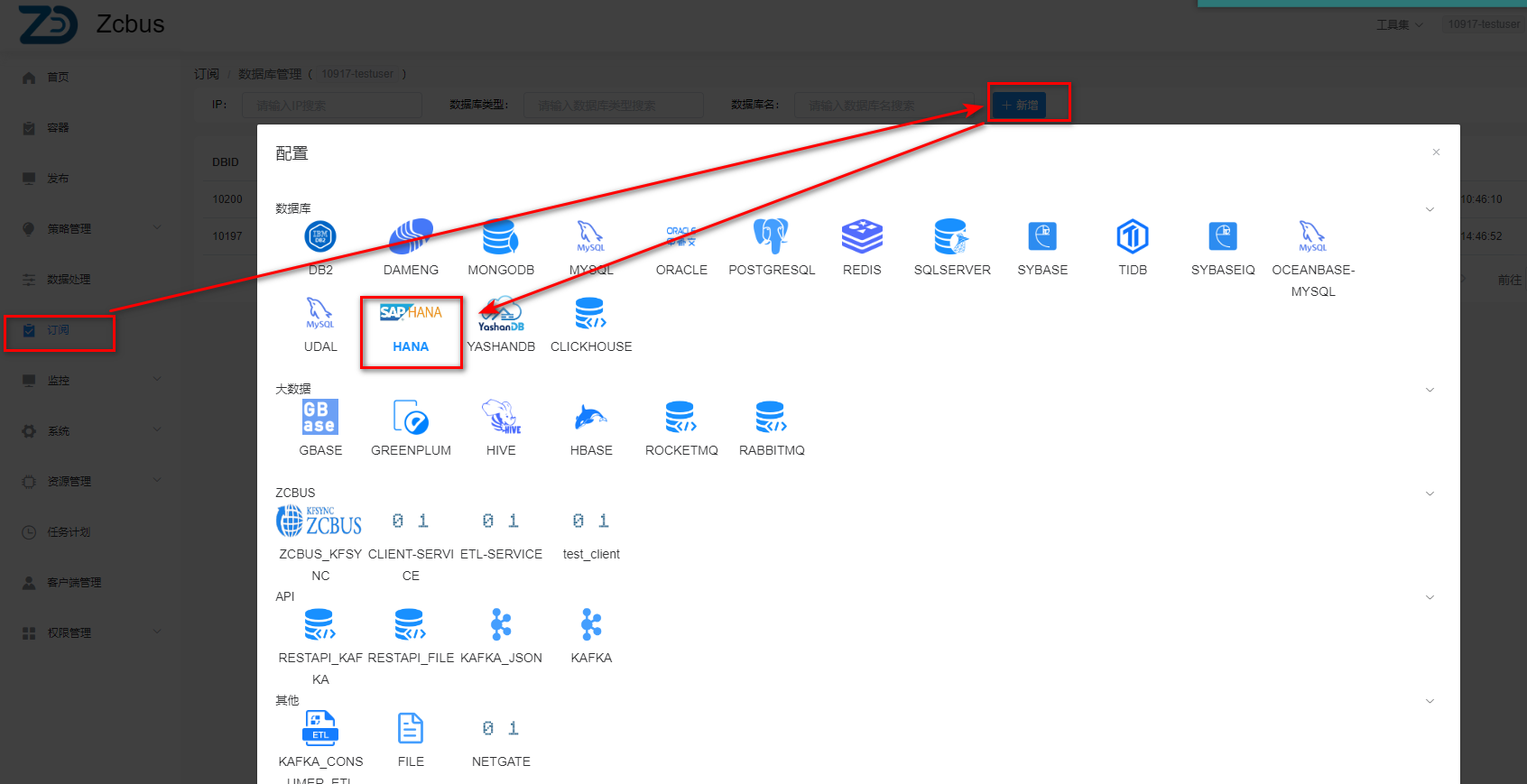This screenshot has height=784, width=1527.
Task: Select the HIVE big data icon
Action: coord(501,418)
